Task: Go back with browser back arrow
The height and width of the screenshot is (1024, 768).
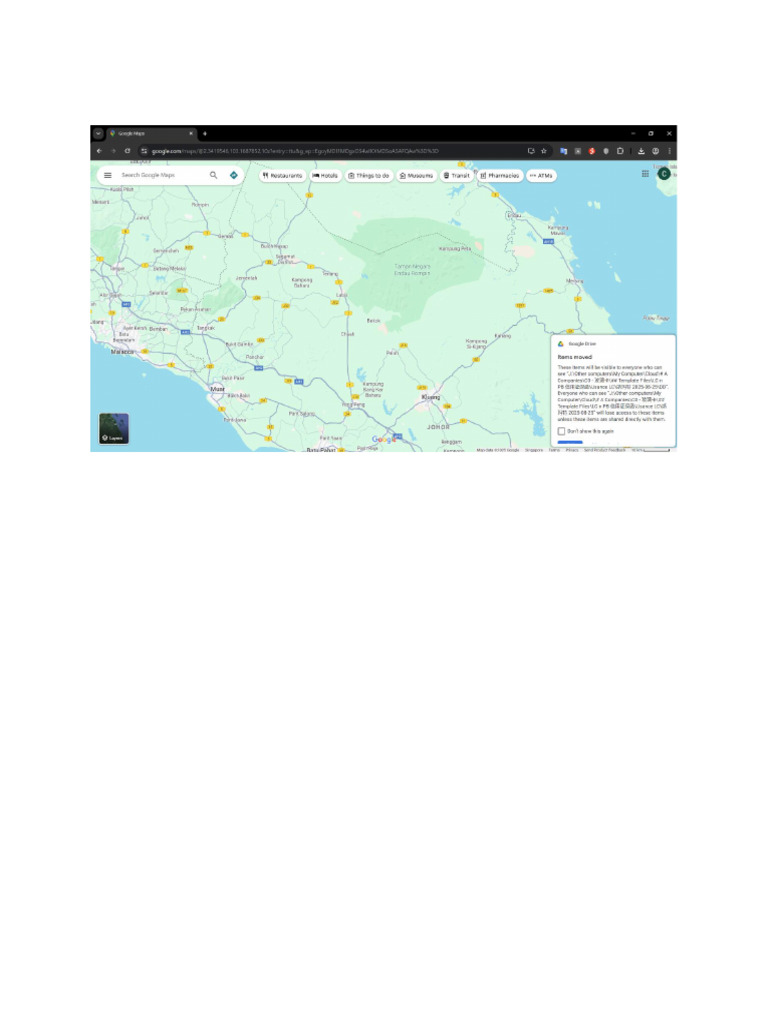Action: [99, 151]
